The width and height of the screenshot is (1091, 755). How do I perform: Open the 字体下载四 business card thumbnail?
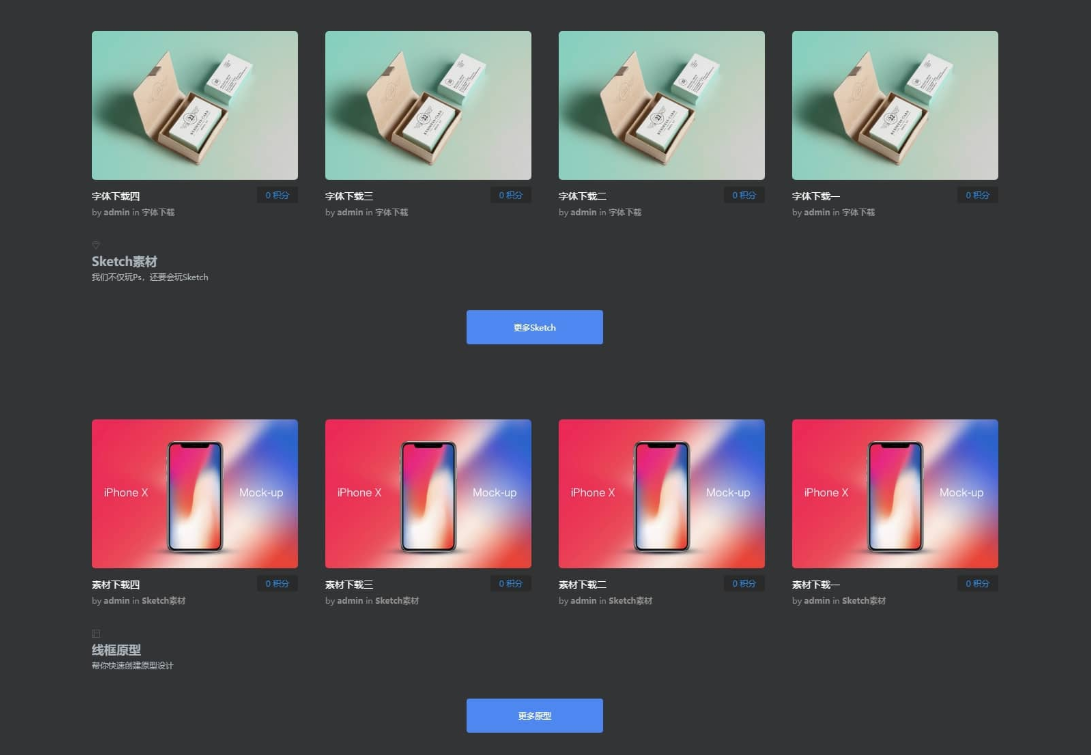195,105
